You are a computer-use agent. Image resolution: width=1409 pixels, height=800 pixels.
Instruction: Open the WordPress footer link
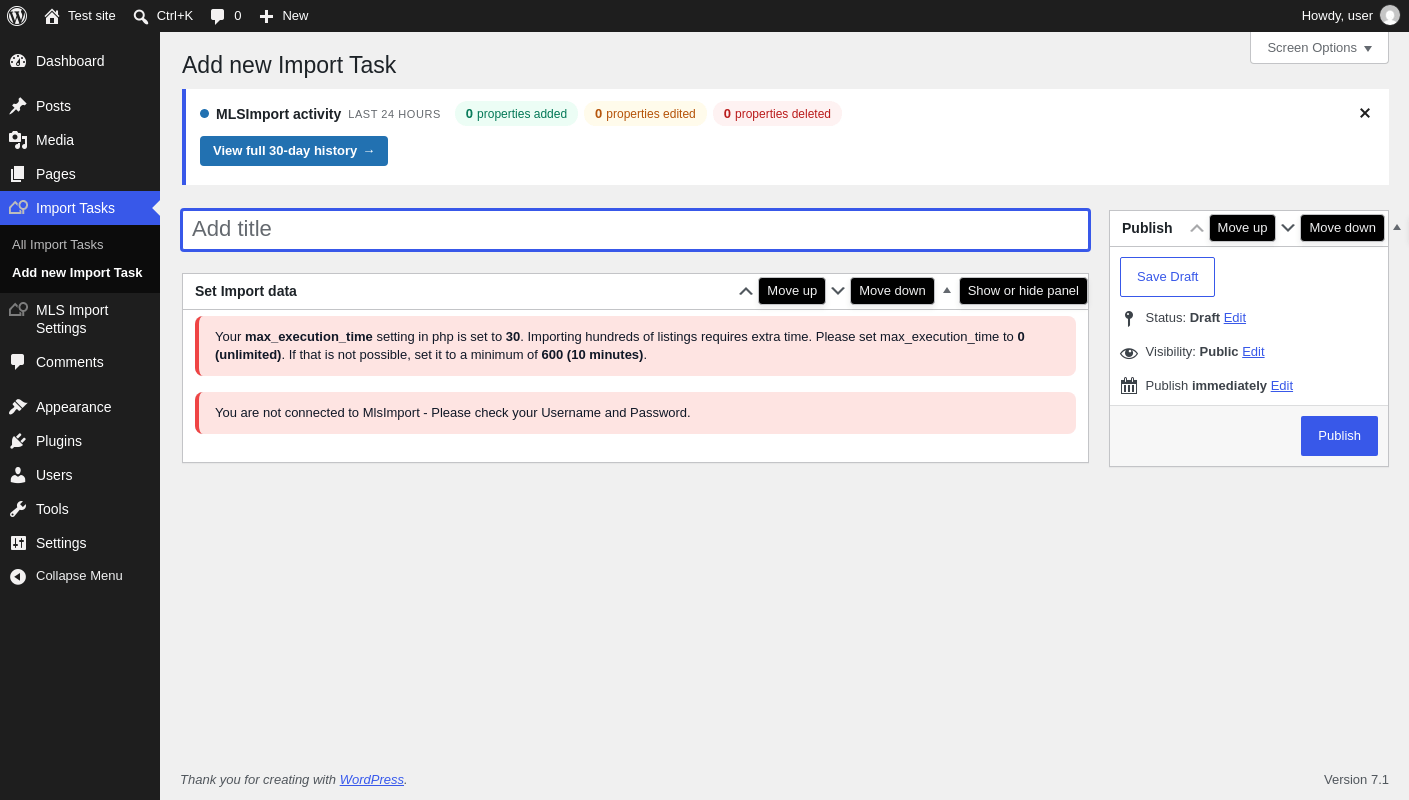coord(372,779)
